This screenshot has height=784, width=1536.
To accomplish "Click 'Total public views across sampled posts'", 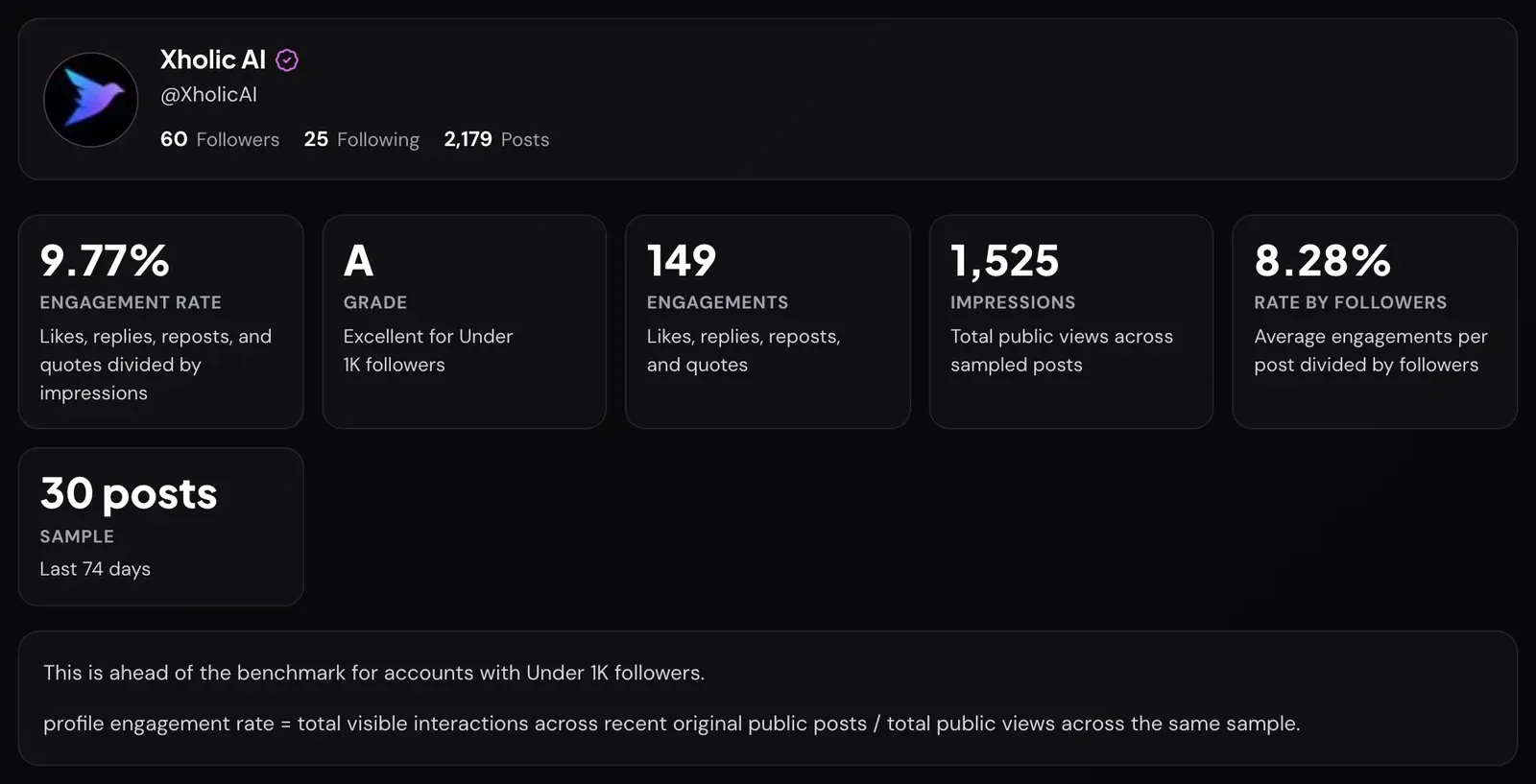I will tap(1062, 350).
